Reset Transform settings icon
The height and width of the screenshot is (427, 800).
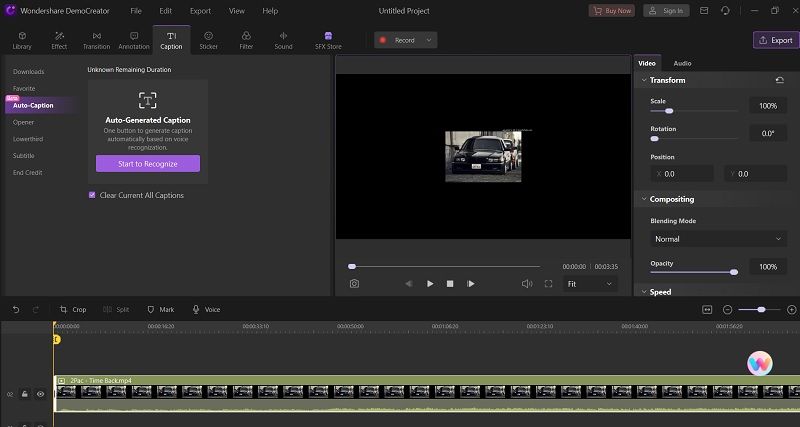pyautogui.click(x=780, y=80)
